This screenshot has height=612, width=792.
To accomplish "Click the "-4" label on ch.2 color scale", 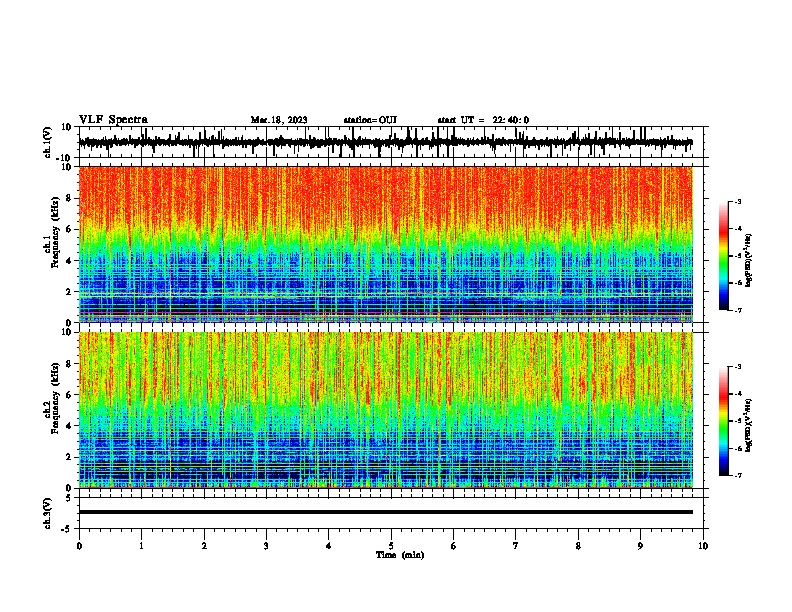I will coord(737,394).
